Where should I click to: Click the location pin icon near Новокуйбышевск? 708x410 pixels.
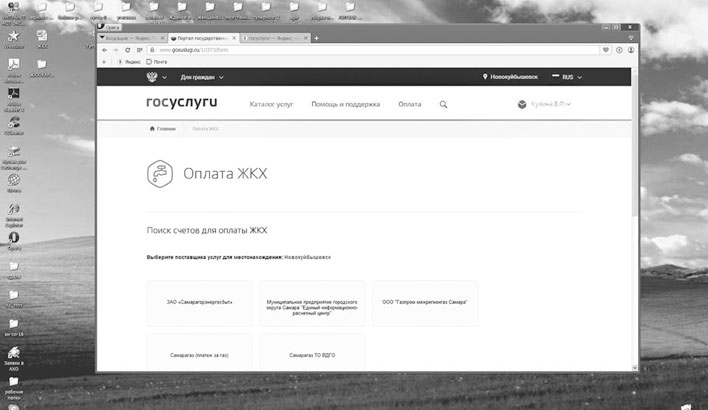pos(485,77)
